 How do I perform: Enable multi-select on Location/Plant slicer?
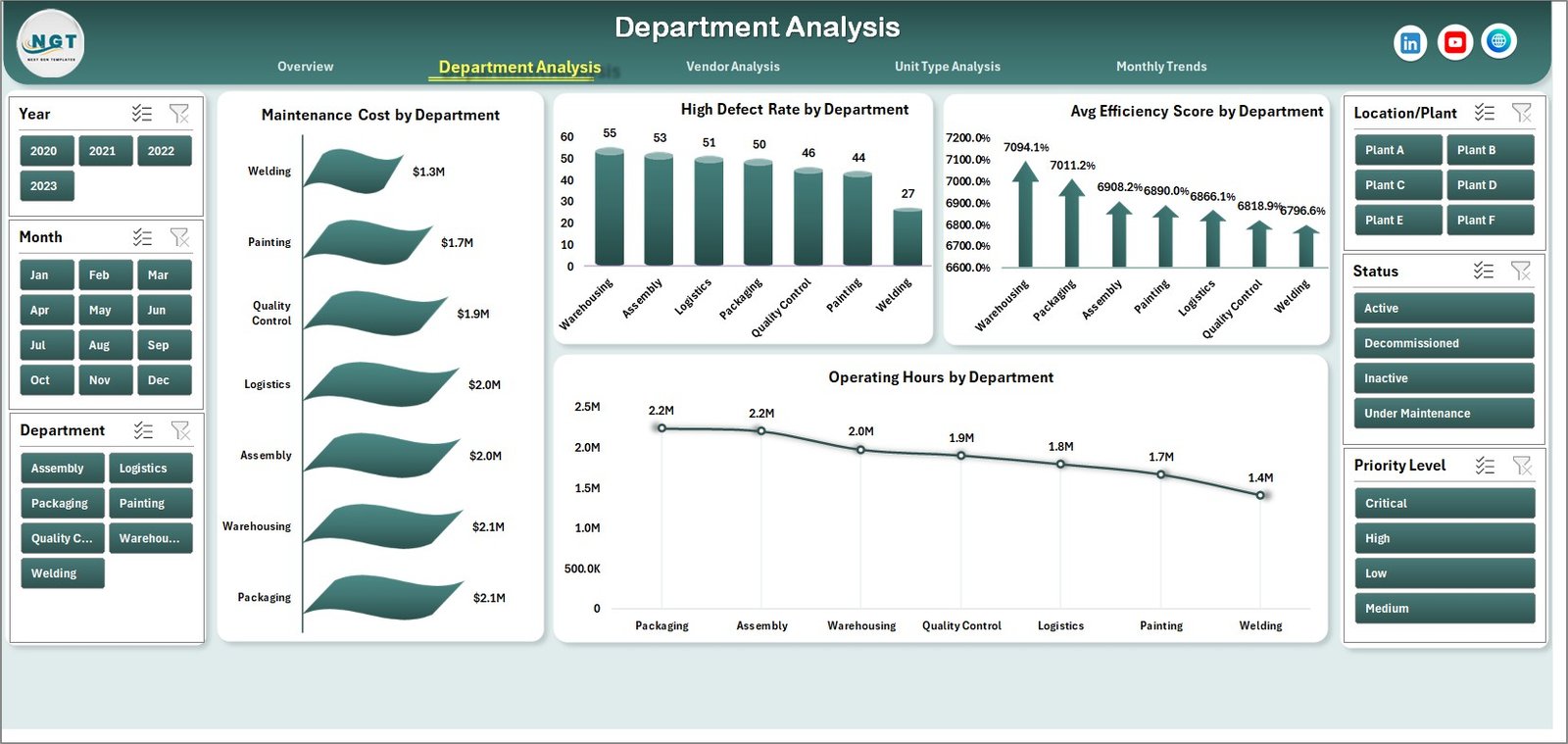pos(1485,113)
